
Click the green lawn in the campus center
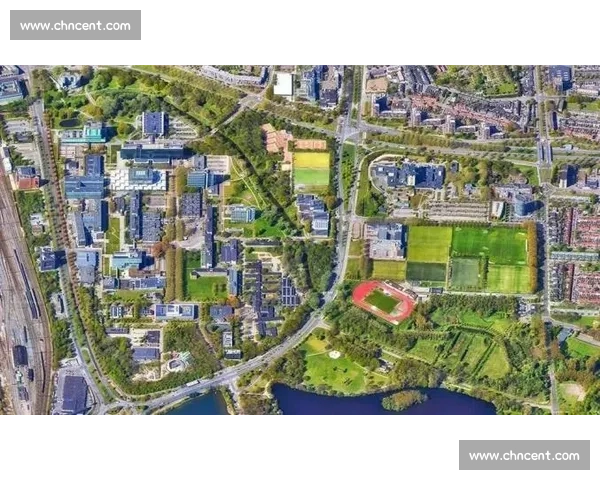206,287
